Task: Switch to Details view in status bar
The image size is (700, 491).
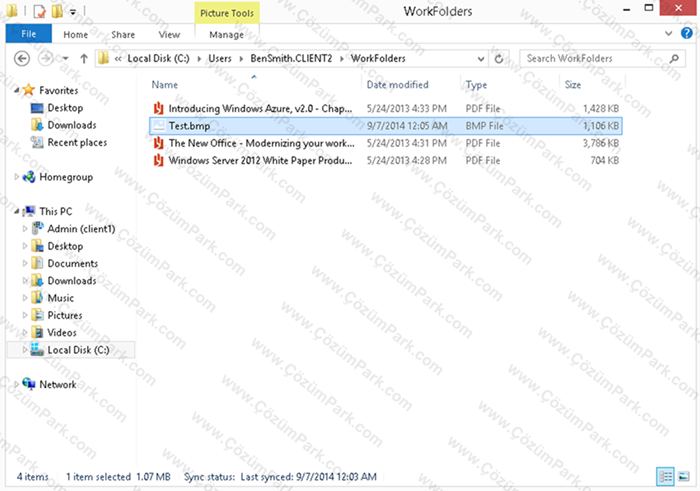Action: pos(665,477)
